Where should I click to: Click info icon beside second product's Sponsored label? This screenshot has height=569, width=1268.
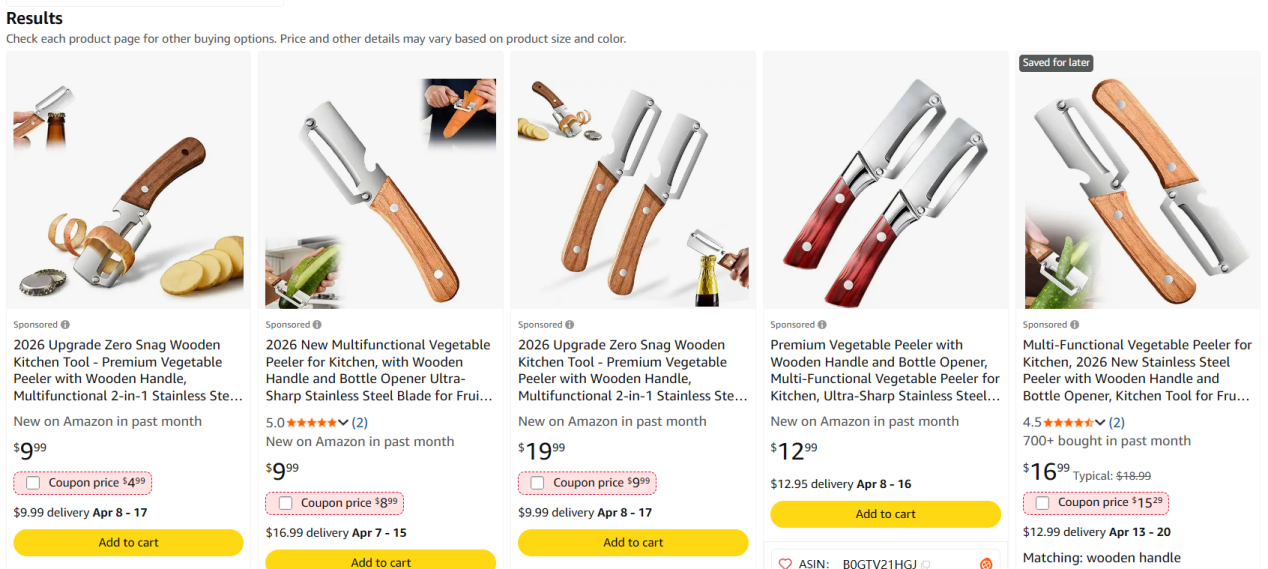[318, 325]
